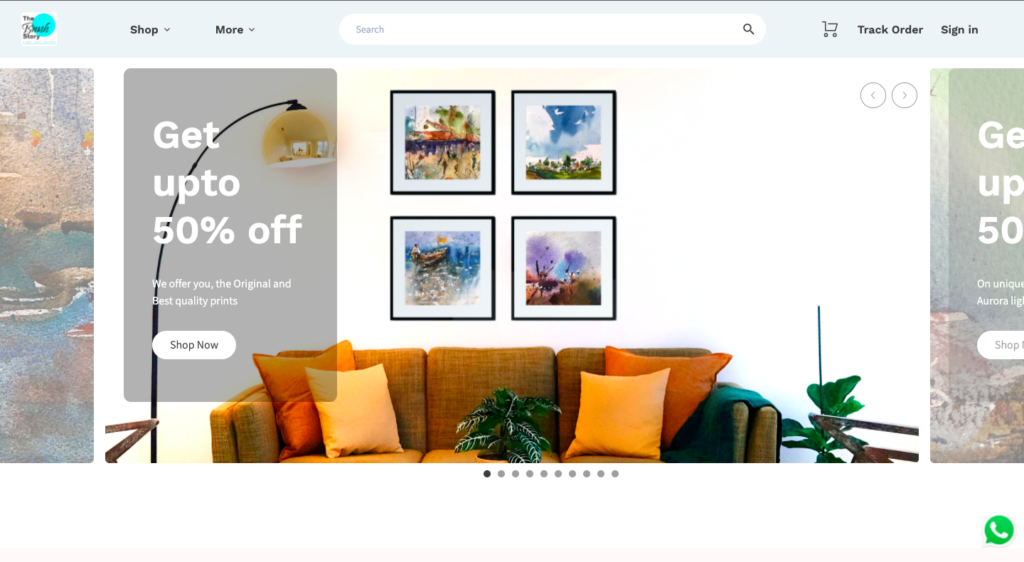Open Track Order page
This screenshot has height=562, width=1024.
pyautogui.click(x=890, y=29)
